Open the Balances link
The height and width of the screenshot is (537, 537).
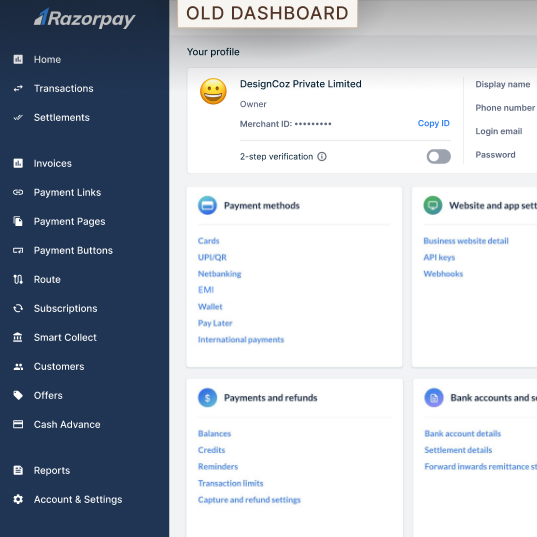pos(214,434)
